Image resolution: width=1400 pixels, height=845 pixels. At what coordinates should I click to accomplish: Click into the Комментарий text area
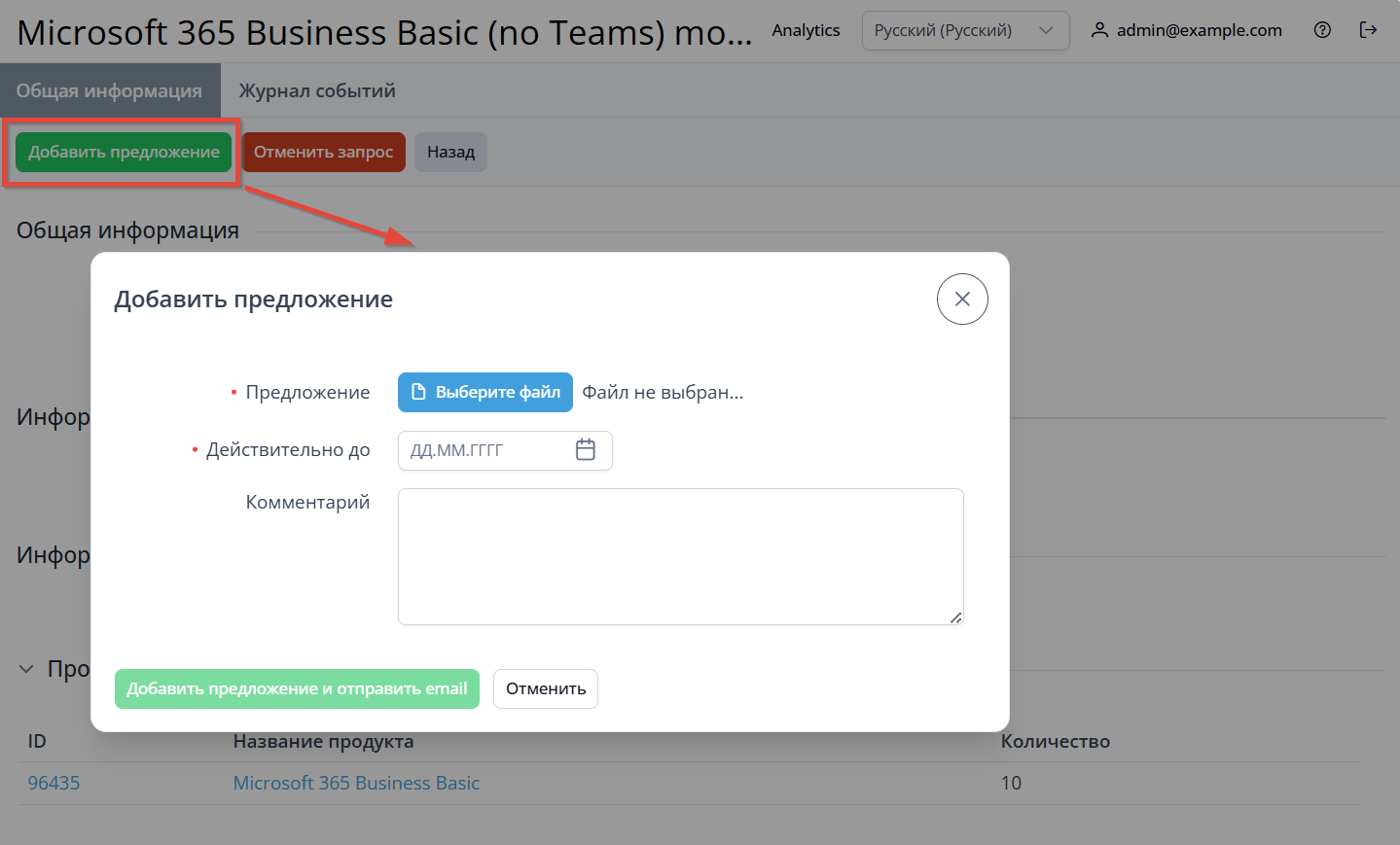(681, 556)
